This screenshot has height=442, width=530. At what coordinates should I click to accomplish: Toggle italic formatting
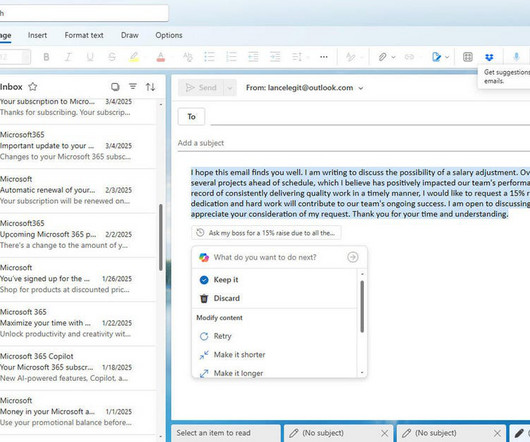pyautogui.click(x=68, y=57)
